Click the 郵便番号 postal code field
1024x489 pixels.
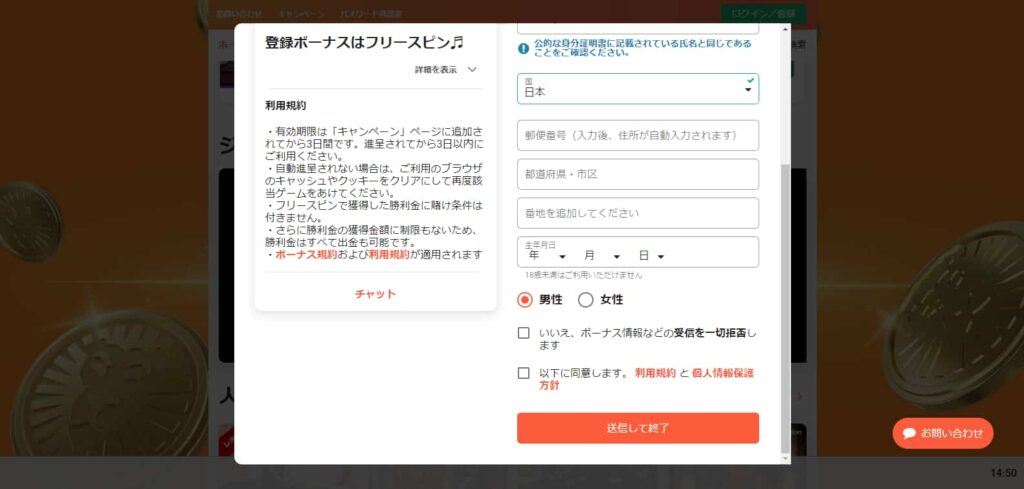coord(637,135)
